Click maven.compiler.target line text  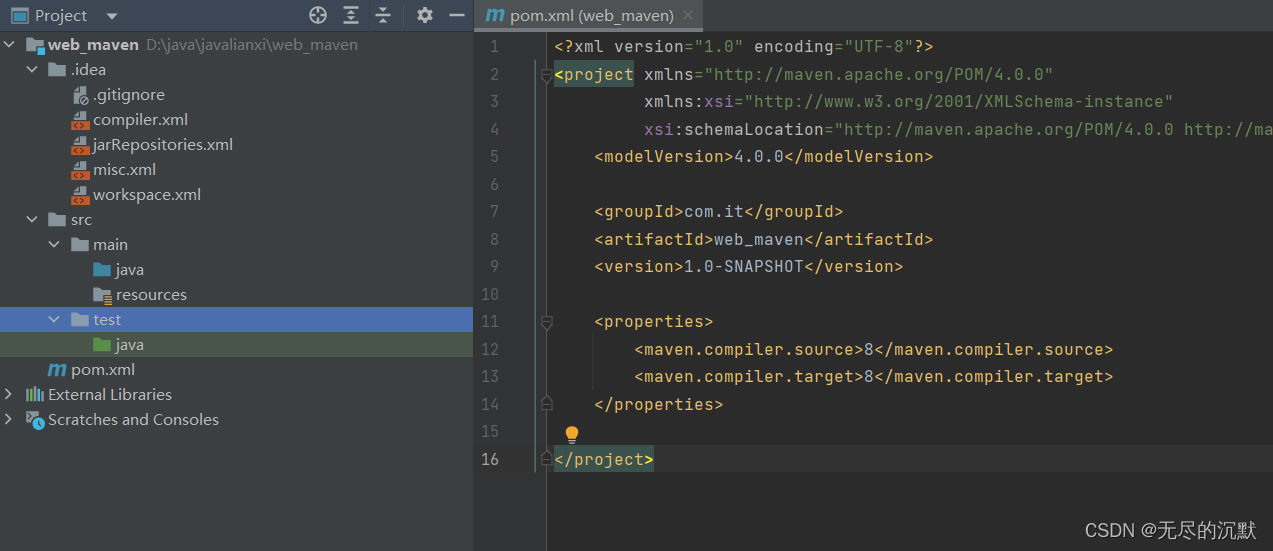tap(874, 377)
